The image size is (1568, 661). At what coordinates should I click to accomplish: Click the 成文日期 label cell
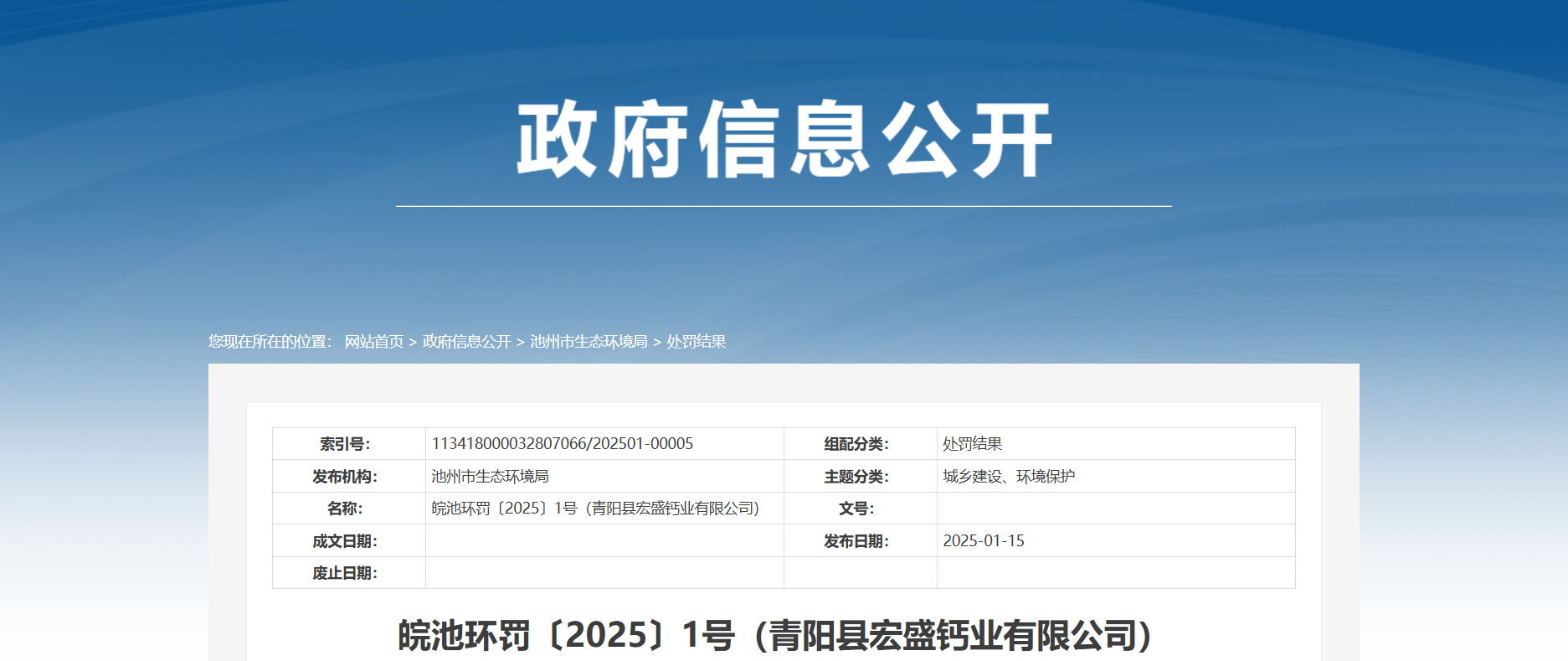[349, 541]
